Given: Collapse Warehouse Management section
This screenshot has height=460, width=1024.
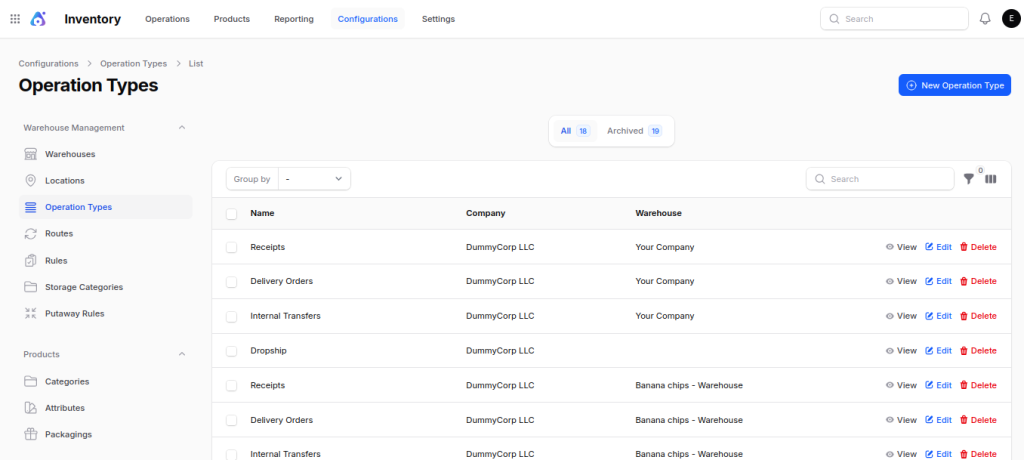Looking at the screenshot, I should coord(182,127).
